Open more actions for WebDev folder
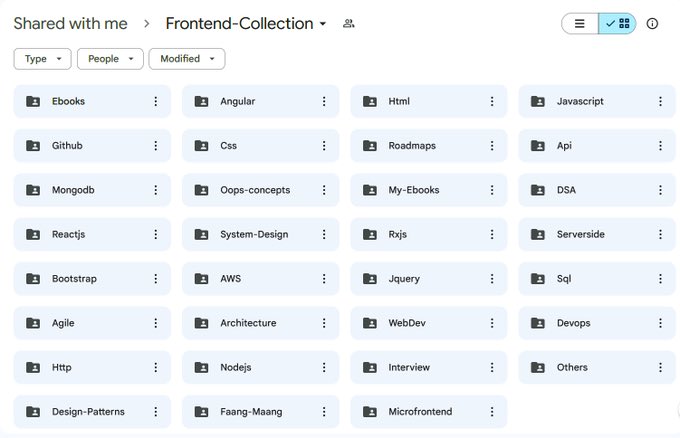Screen dimensions: 680x438 [492, 323]
